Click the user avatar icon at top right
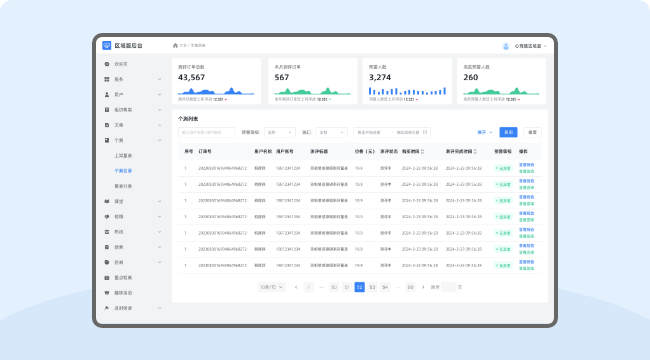The image size is (650, 360). click(506, 46)
